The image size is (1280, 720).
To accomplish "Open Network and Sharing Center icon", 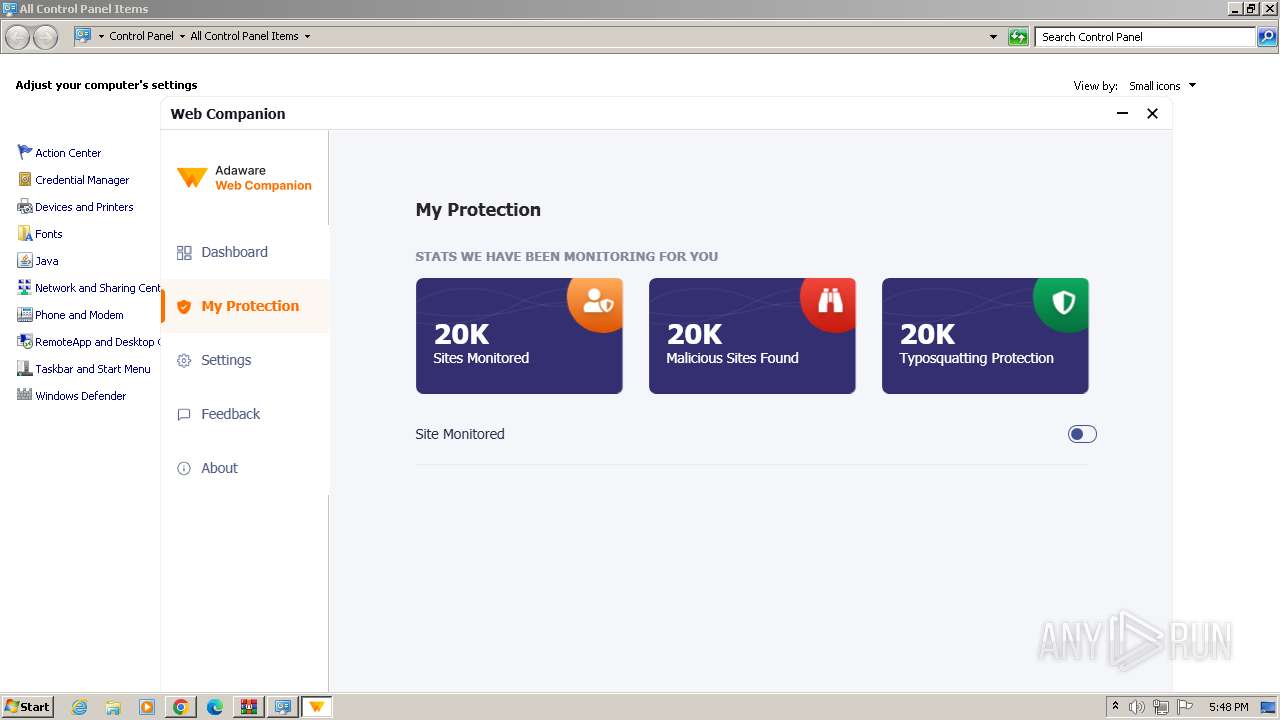I will point(25,287).
